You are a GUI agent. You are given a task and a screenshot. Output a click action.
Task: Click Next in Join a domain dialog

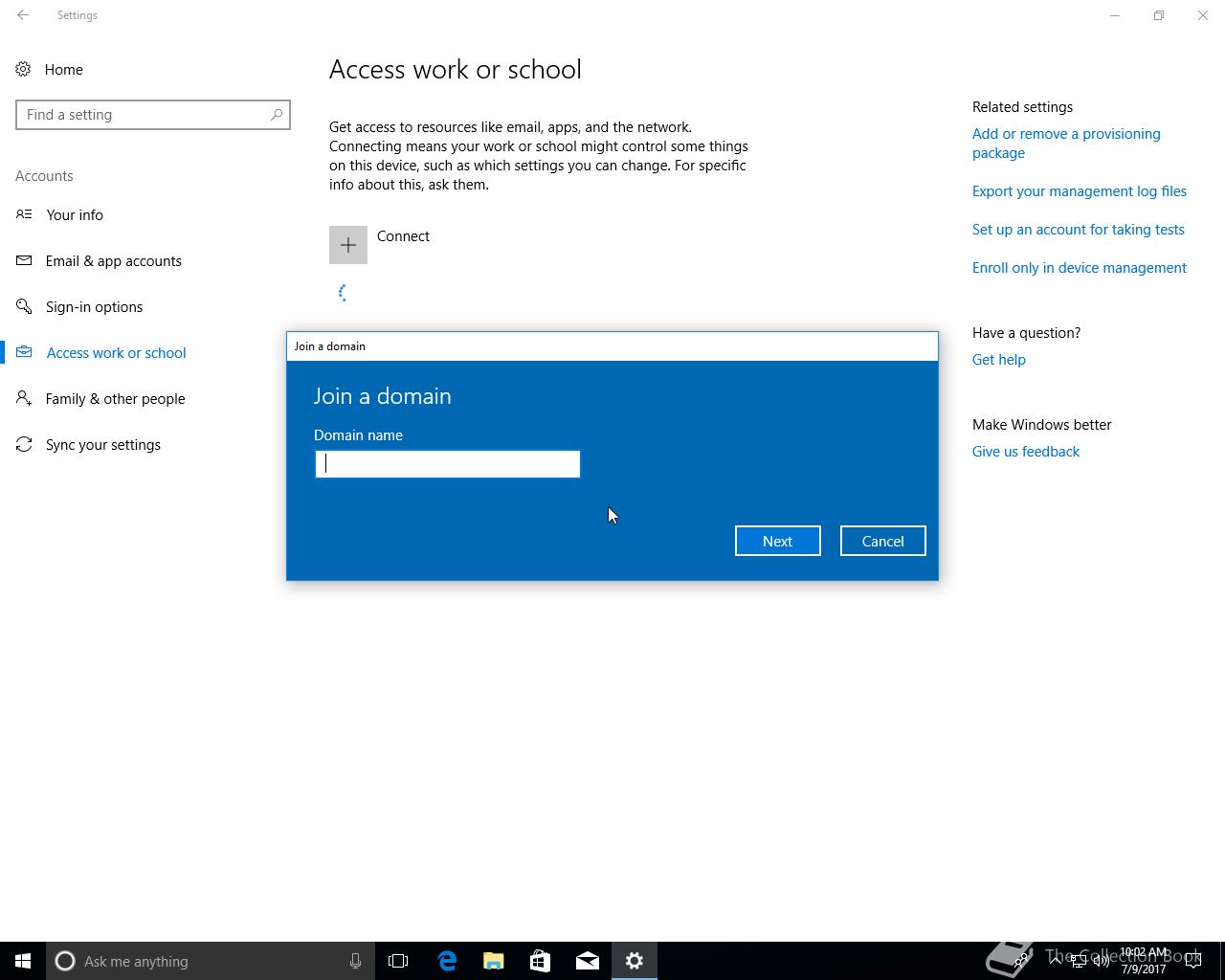pos(778,541)
